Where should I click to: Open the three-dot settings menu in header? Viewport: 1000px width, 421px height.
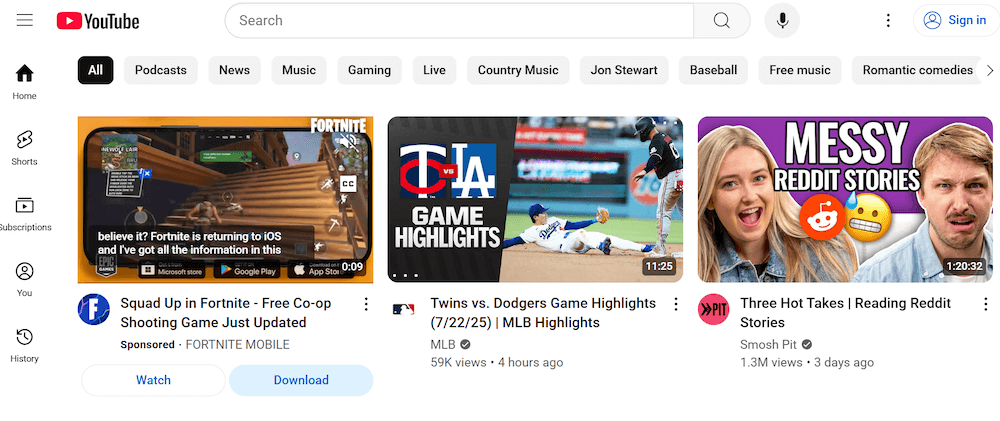pos(888,20)
